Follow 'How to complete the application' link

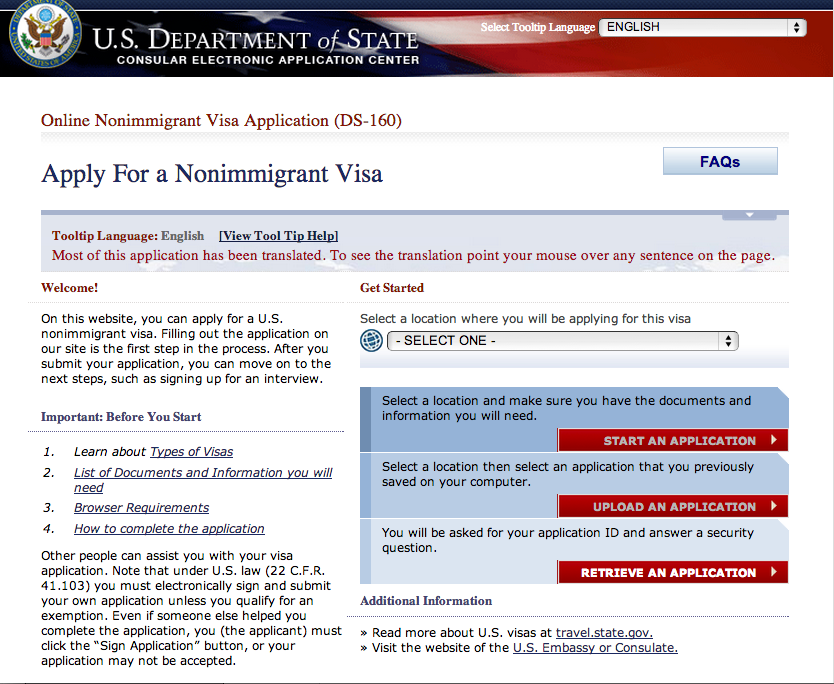pyautogui.click(x=169, y=529)
